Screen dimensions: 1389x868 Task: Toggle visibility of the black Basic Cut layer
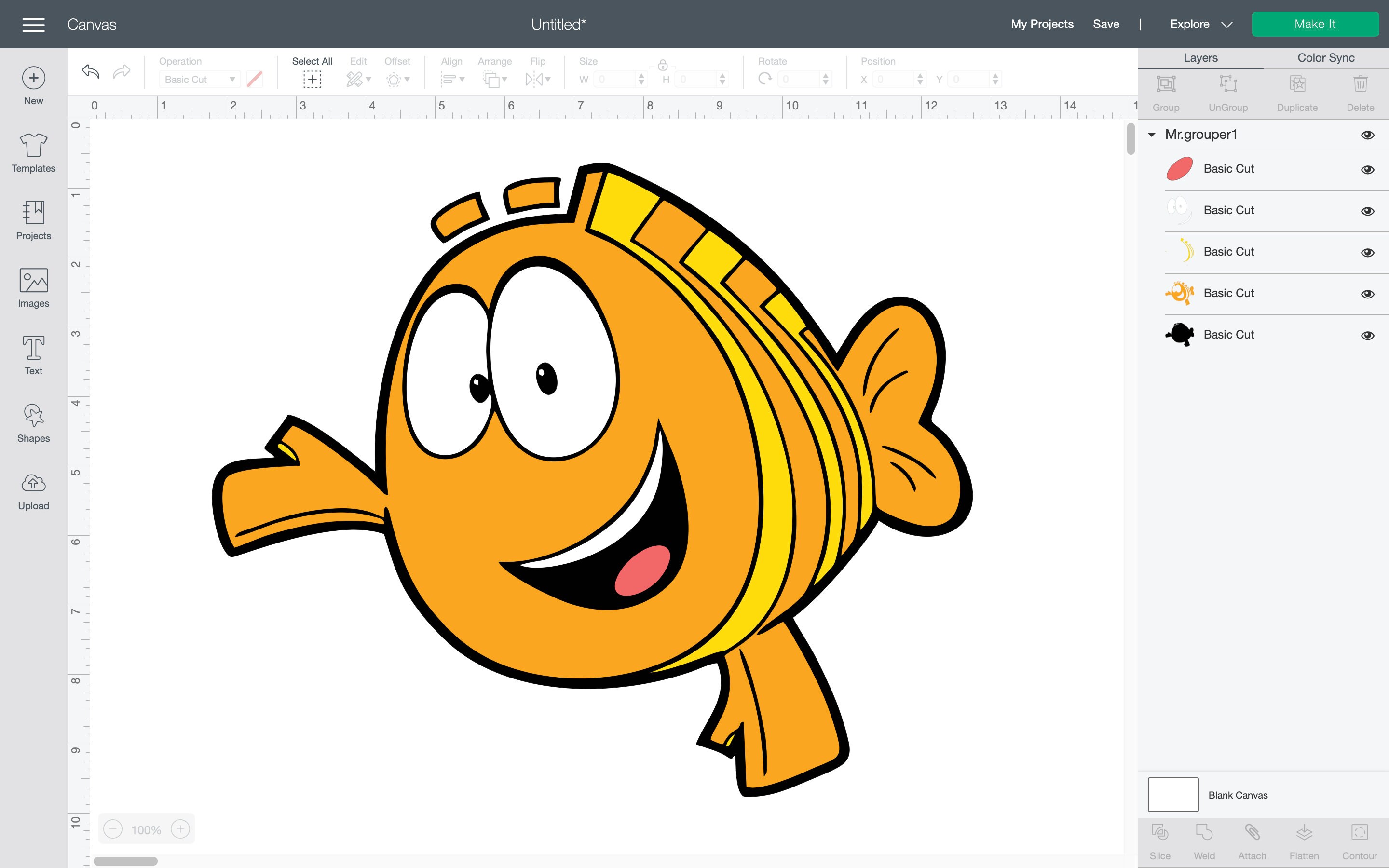click(1368, 335)
